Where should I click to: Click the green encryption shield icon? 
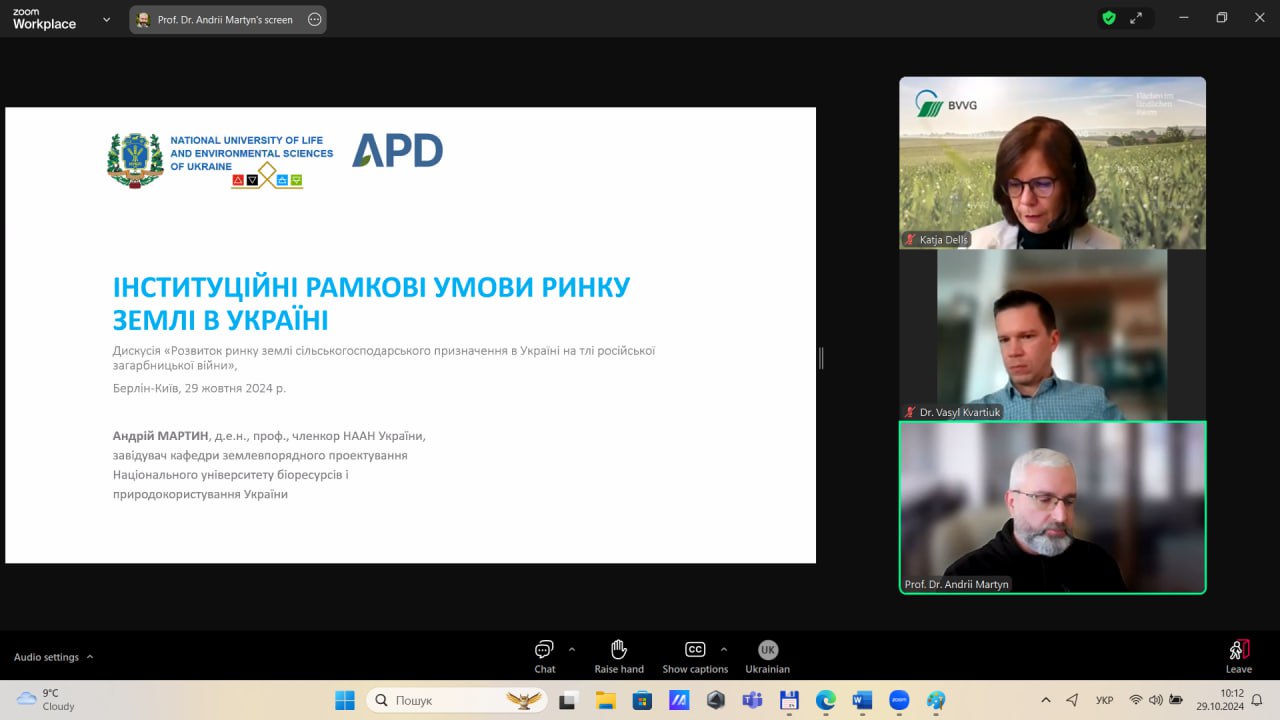tap(1108, 18)
